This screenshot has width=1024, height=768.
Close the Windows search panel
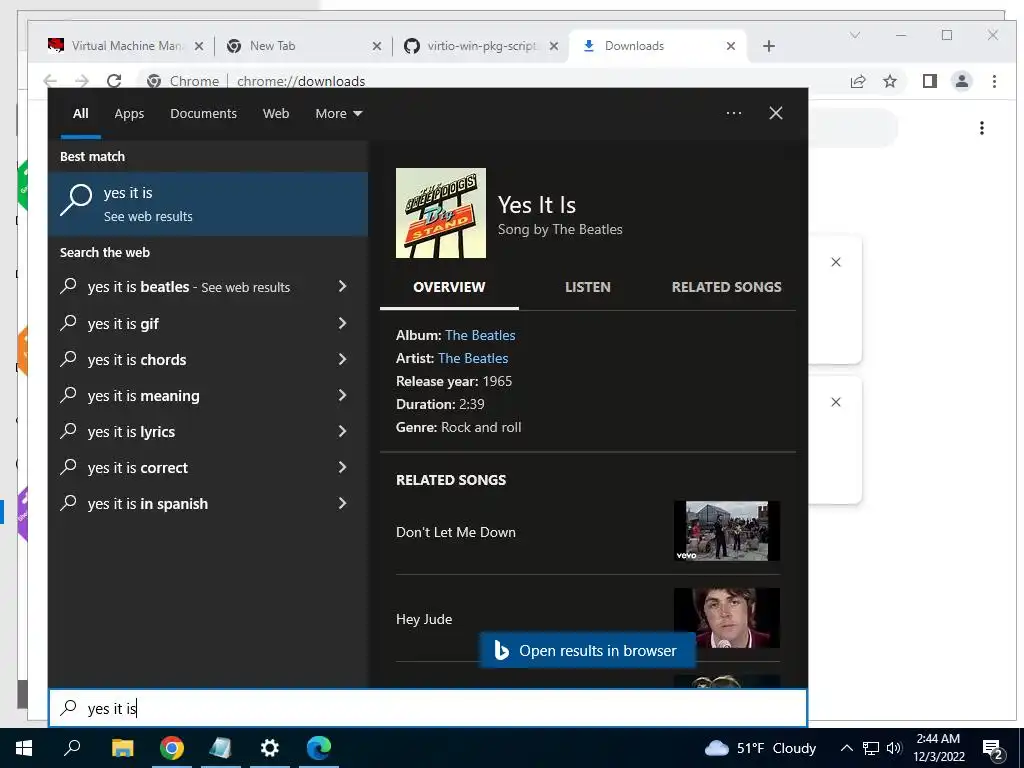pyautogui.click(x=776, y=113)
